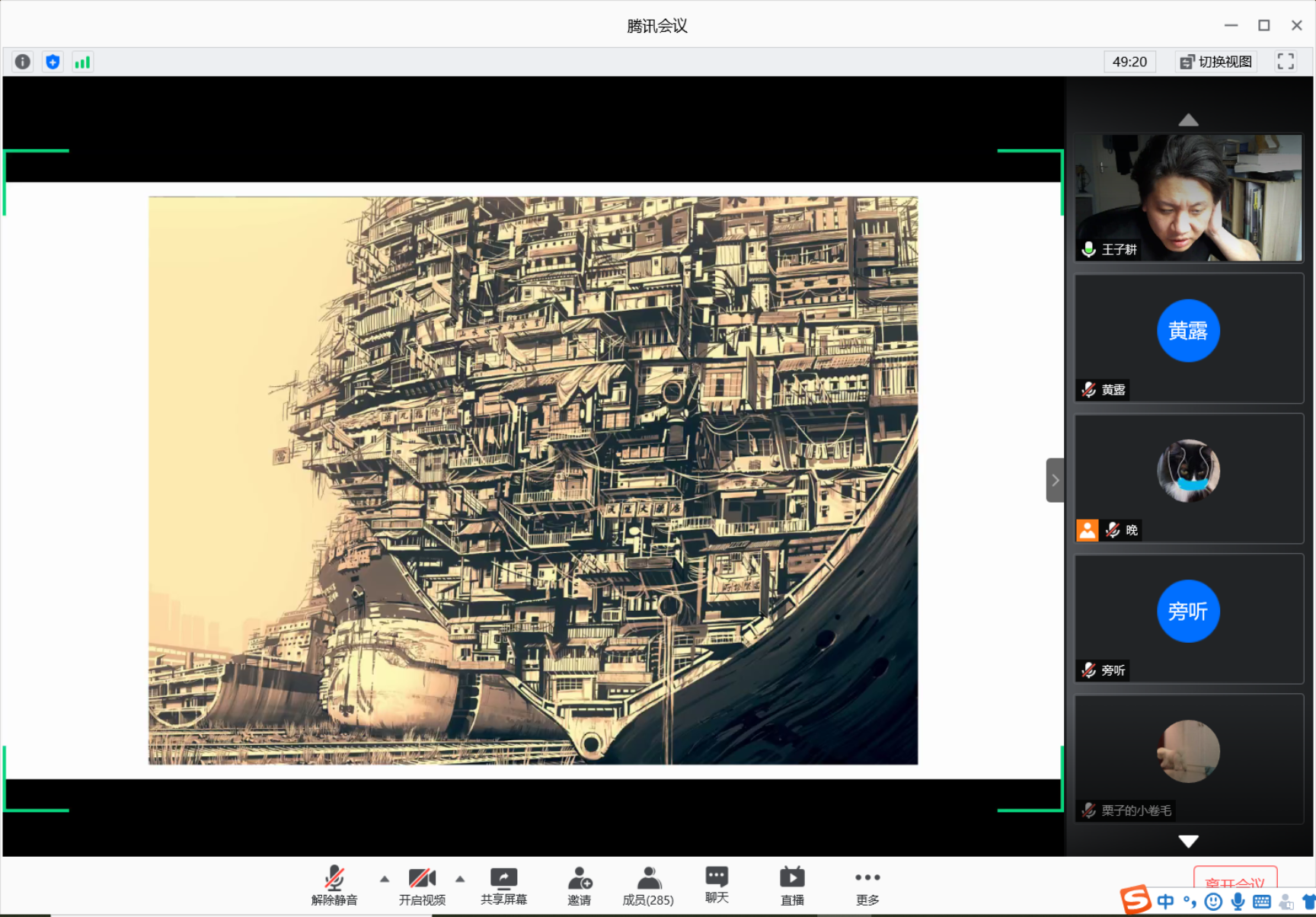
Task: Open the Members (成员) list
Action: pyautogui.click(x=647, y=887)
